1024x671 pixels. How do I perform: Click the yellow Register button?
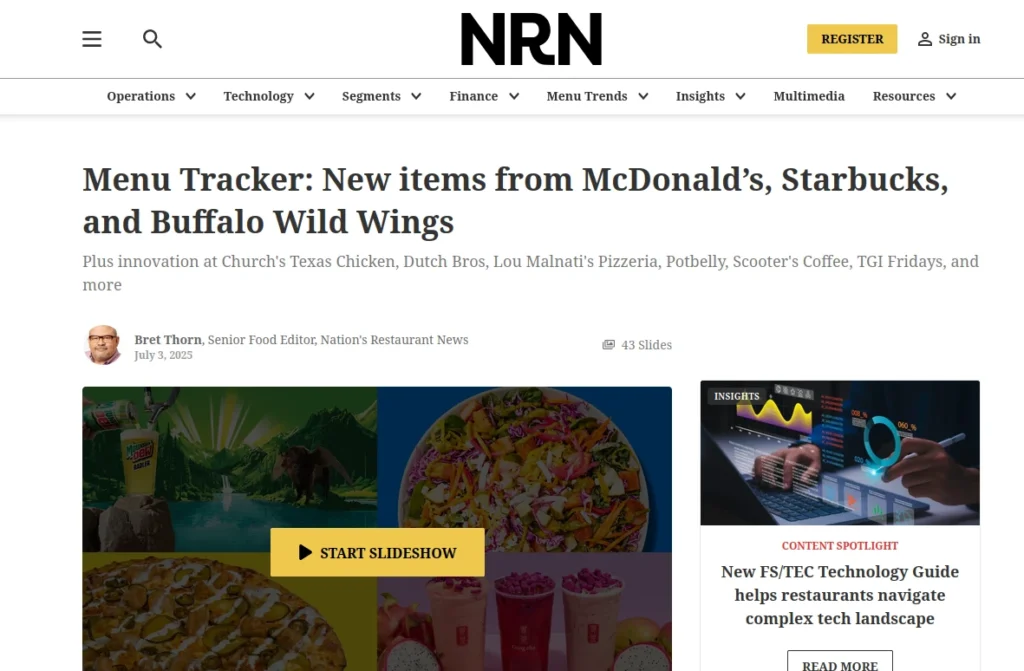(x=852, y=39)
